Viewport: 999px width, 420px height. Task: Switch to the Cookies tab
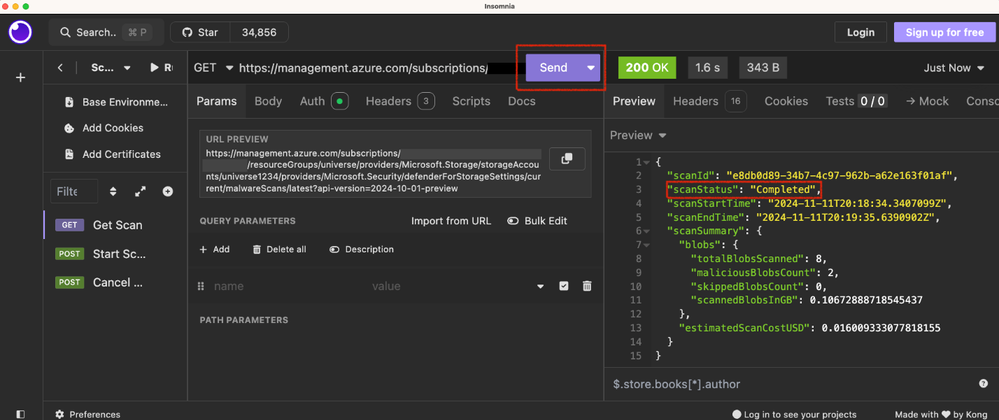click(x=786, y=101)
